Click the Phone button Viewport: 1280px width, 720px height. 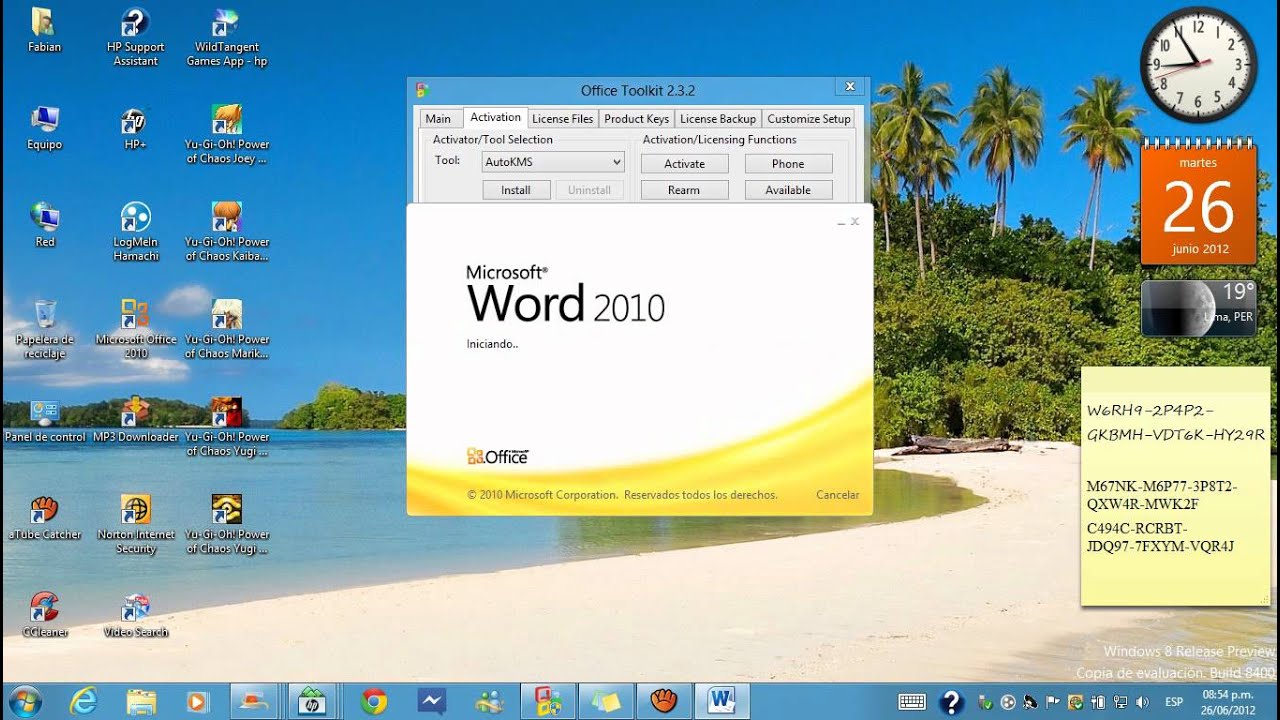pyautogui.click(x=788, y=164)
